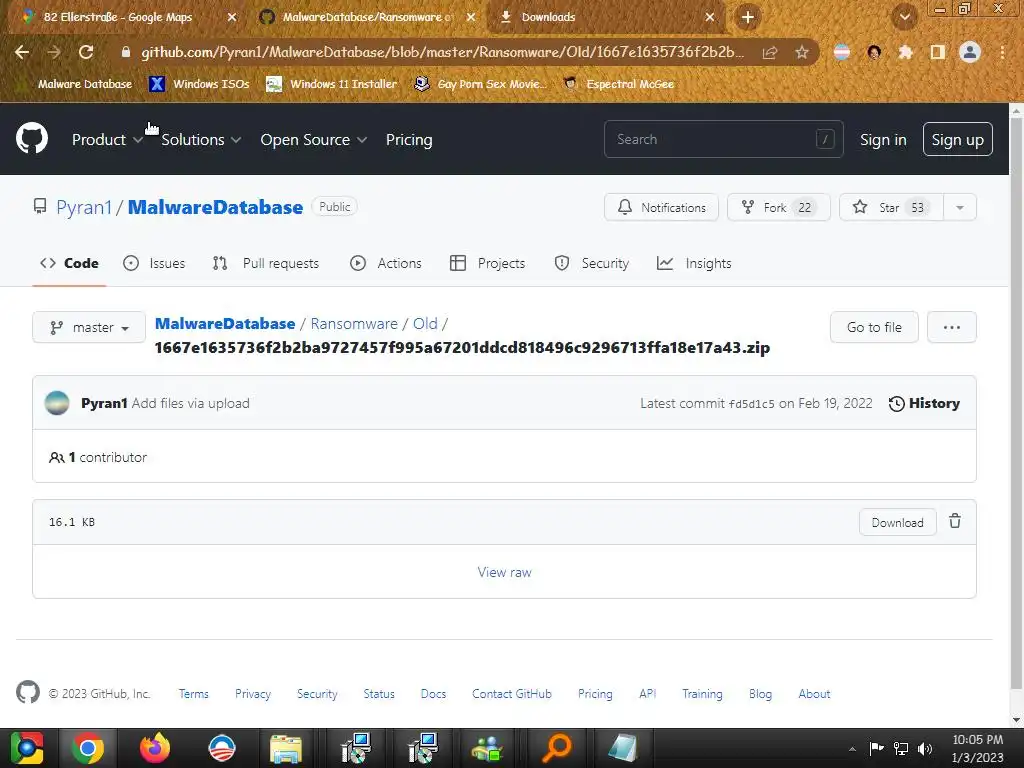Launch Chrome from the taskbar

pyautogui.click(x=88, y=748)
